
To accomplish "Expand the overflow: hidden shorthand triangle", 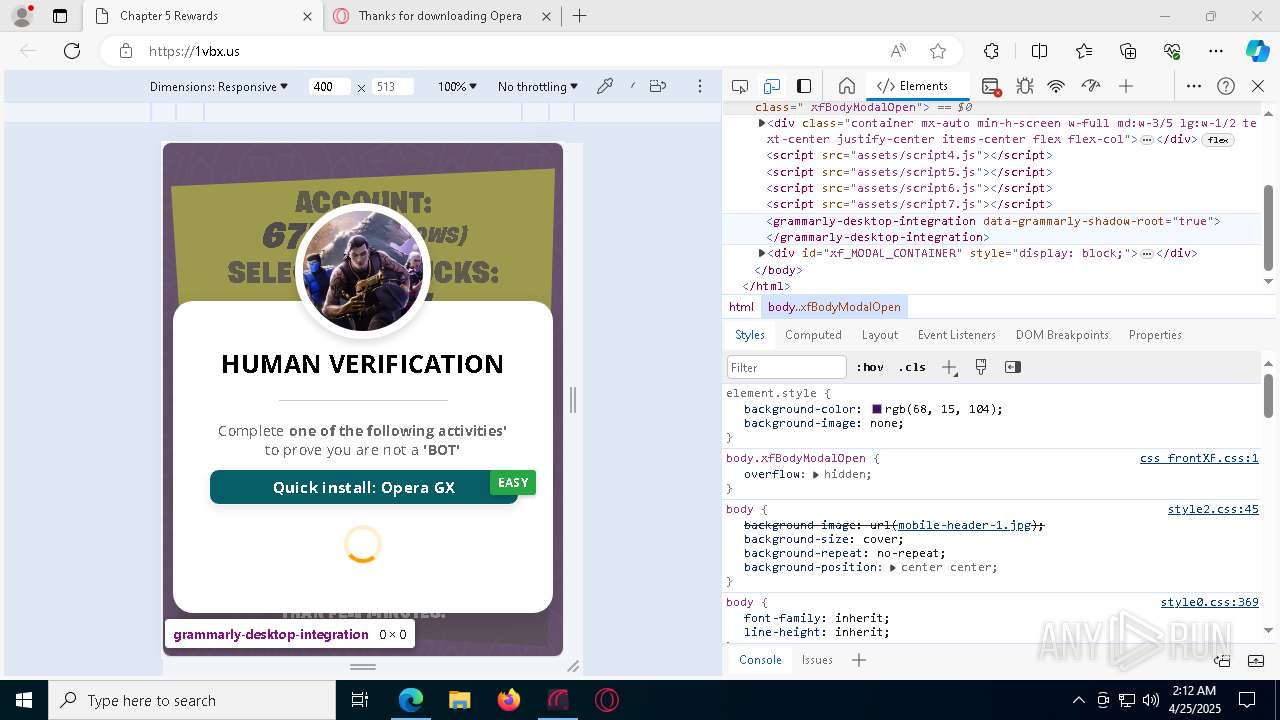I will tap(816, 474).
